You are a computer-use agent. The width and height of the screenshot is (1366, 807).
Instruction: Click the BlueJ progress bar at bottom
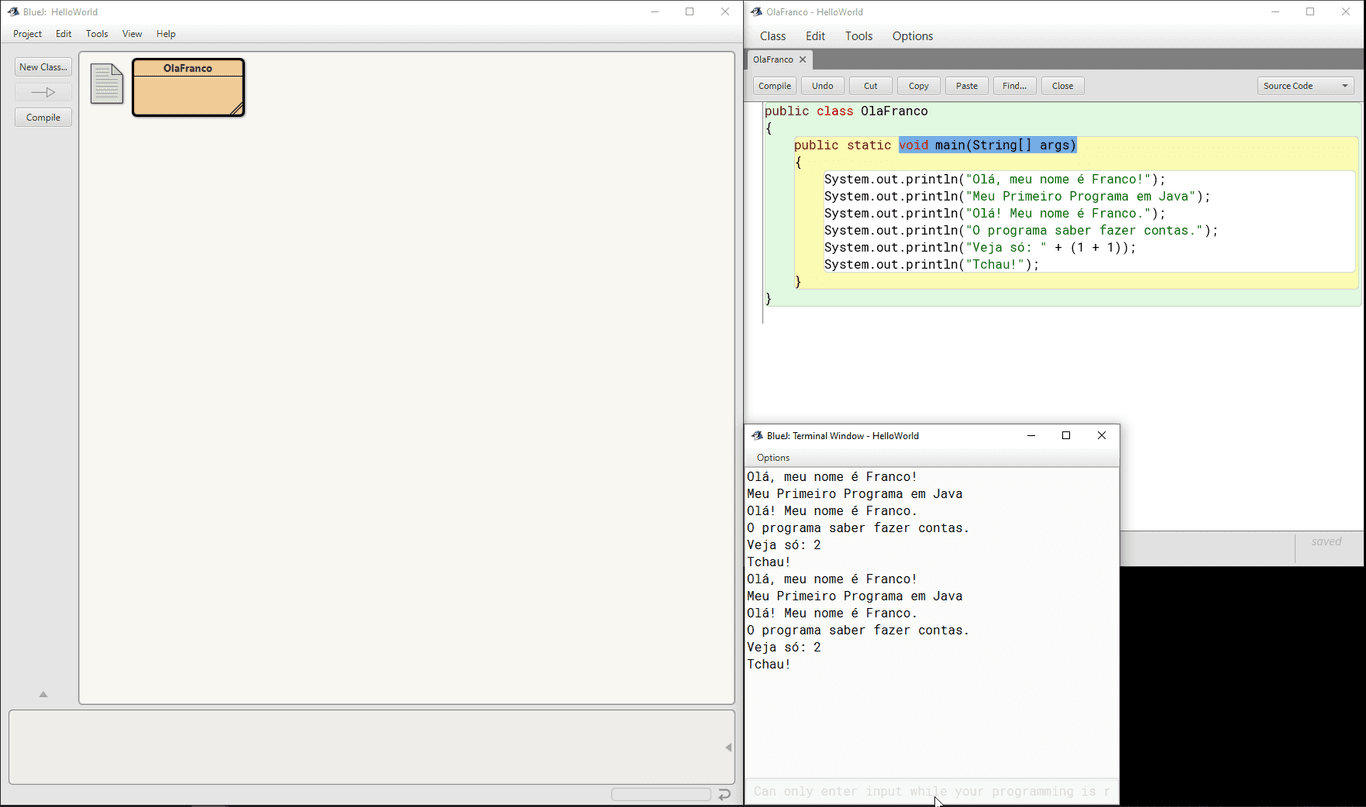tap(661, 794)
